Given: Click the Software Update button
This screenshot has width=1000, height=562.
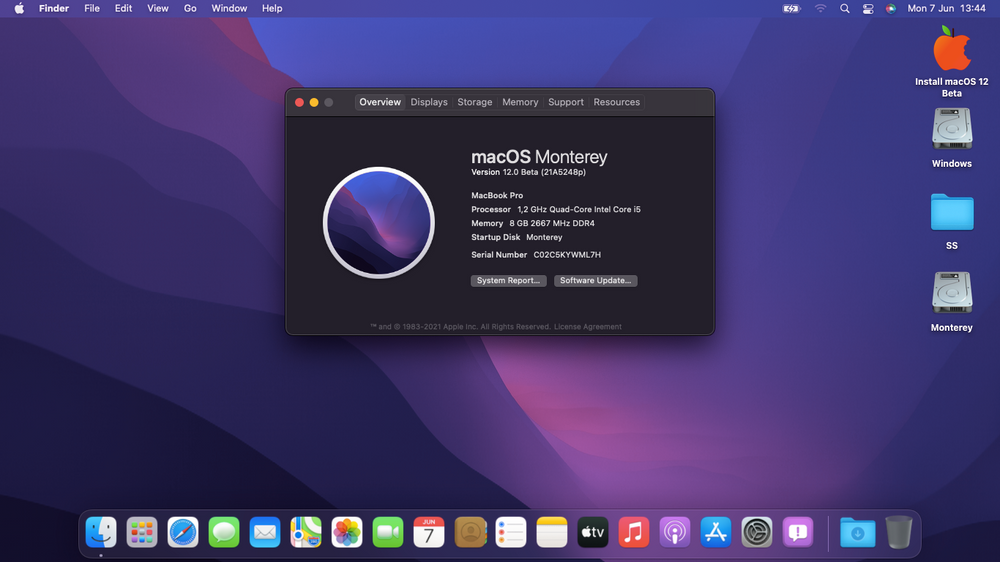Looking at the screenshot, I should click(x=596, y=281).
